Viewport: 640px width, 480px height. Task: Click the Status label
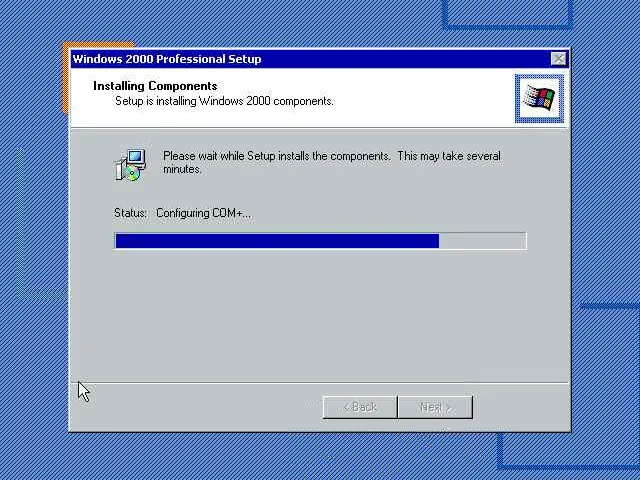point(130,213)
